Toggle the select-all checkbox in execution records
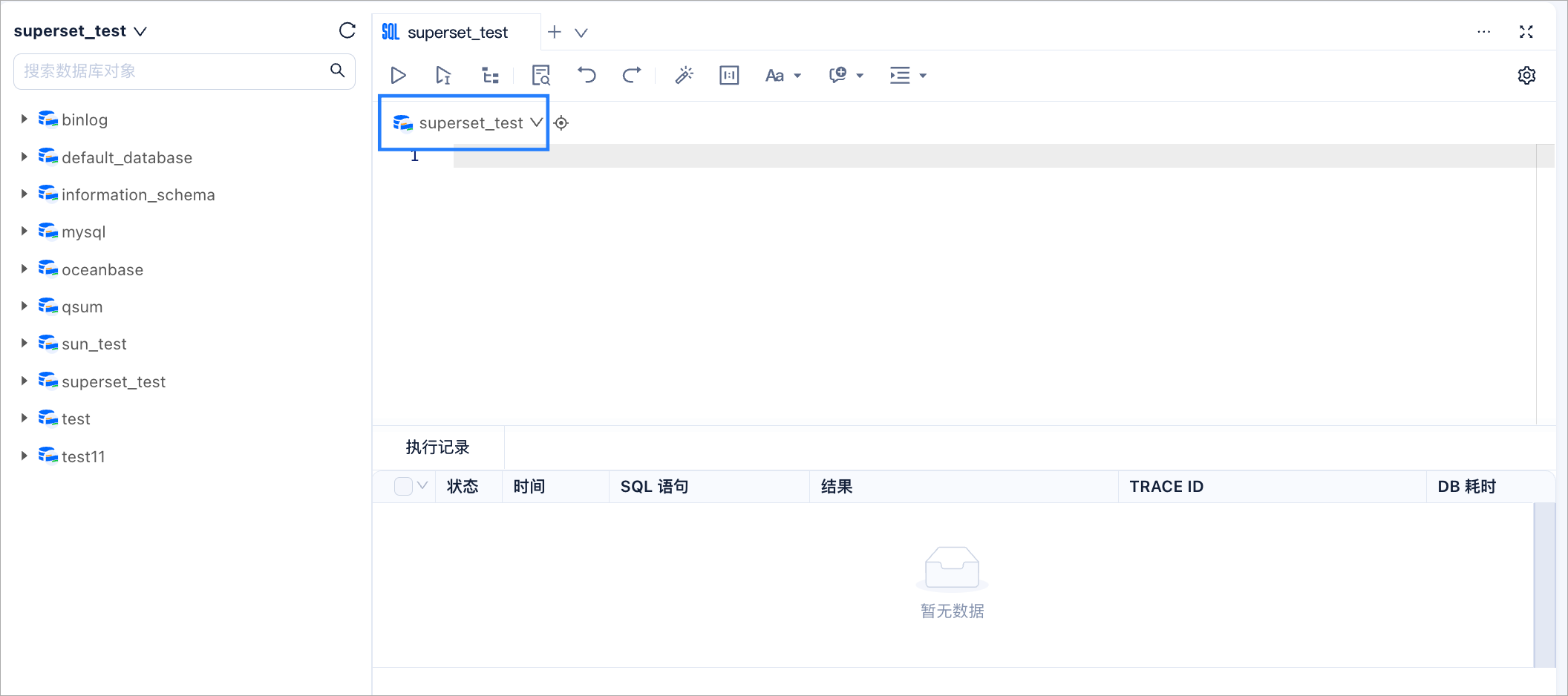Screen dimensions: 1568x696 (403, 486)
